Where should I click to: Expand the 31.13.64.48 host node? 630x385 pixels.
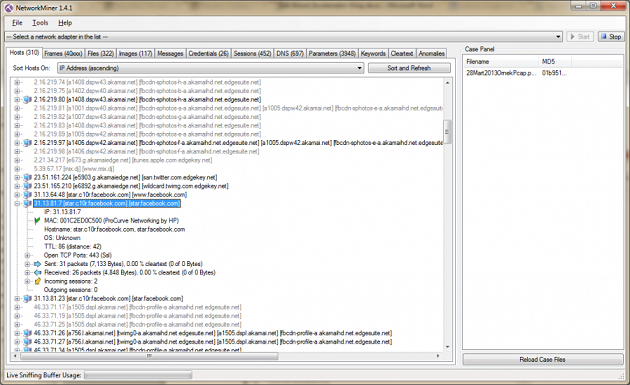[17, 195]
